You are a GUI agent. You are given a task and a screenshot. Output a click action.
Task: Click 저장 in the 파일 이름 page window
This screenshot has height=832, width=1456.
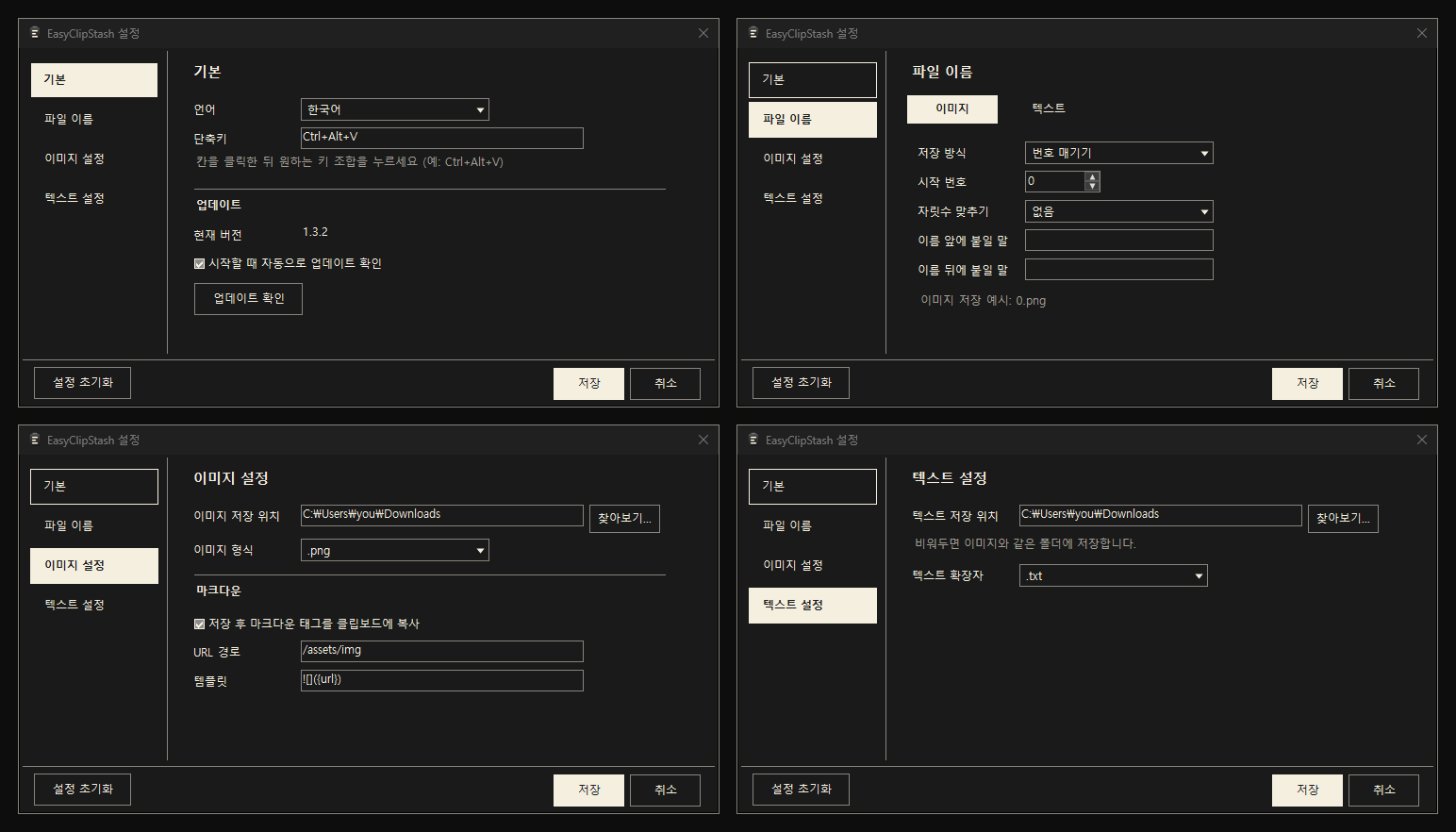(1307, 384)
